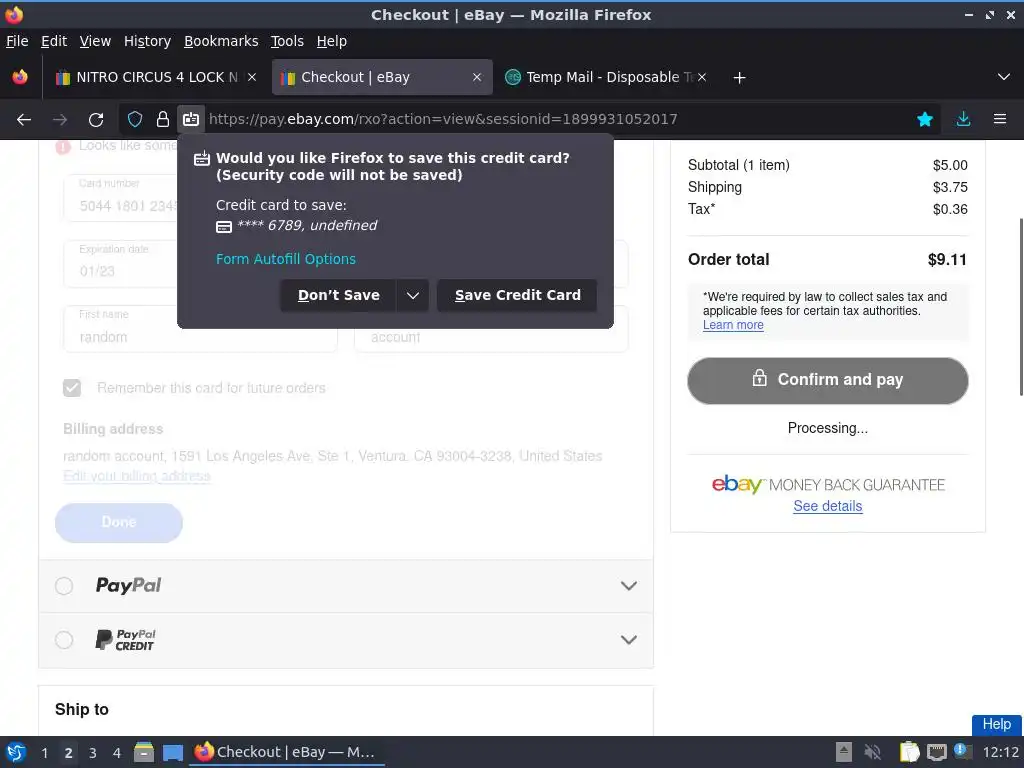The image size is (1024, 768).
Task: Switch to workspace 1
Action: [x=44, y=753]
